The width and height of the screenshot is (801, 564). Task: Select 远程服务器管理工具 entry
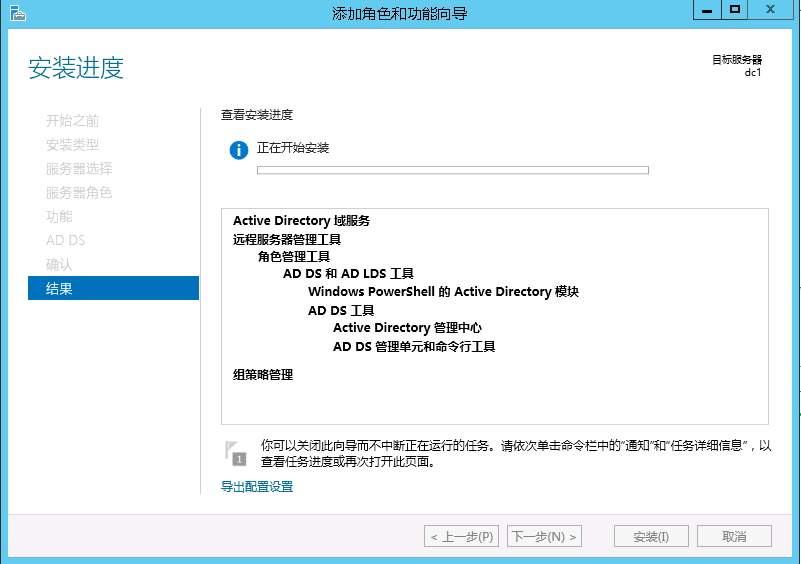[x=287, y=240]
